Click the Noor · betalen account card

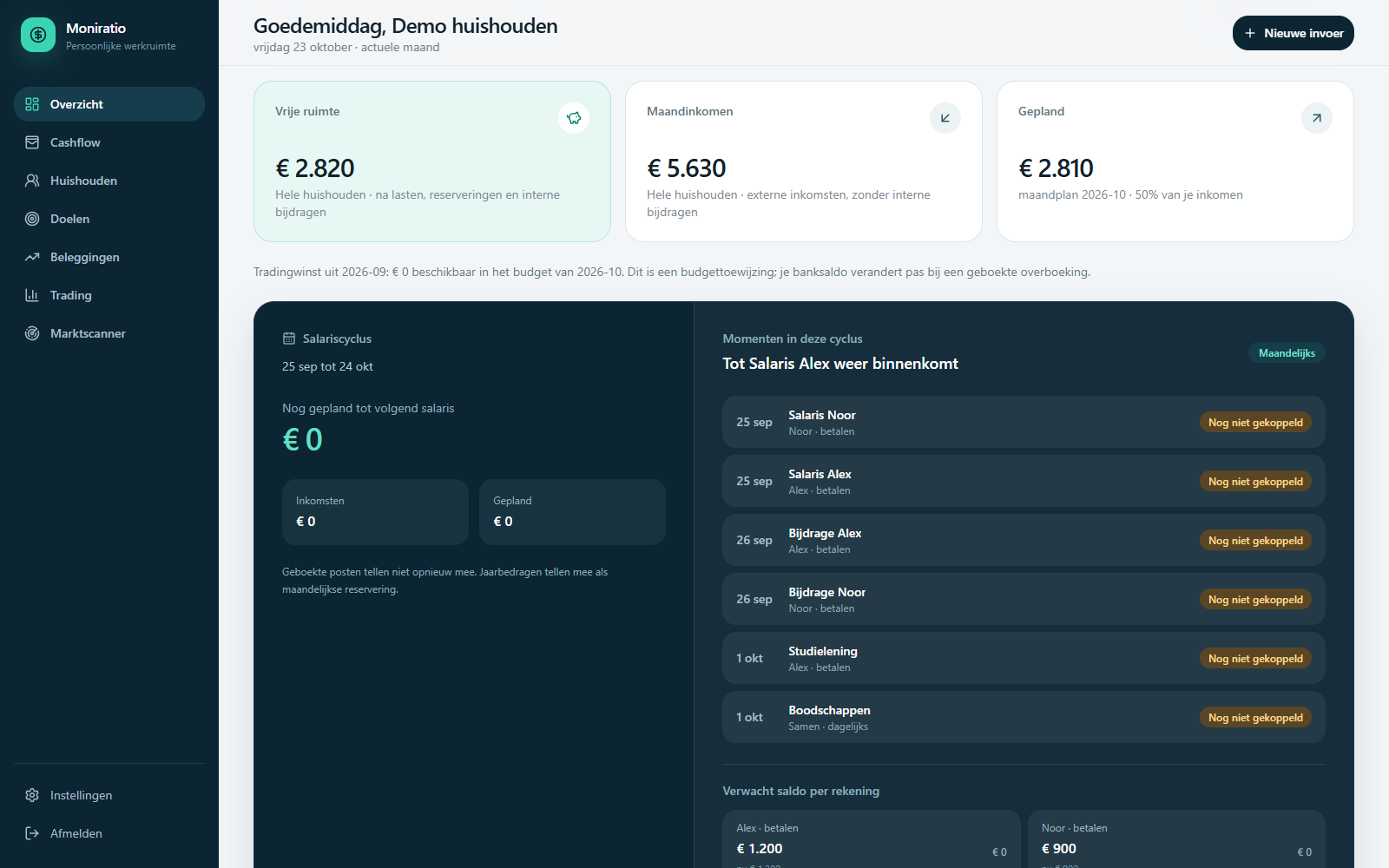tap(1176, 839)
